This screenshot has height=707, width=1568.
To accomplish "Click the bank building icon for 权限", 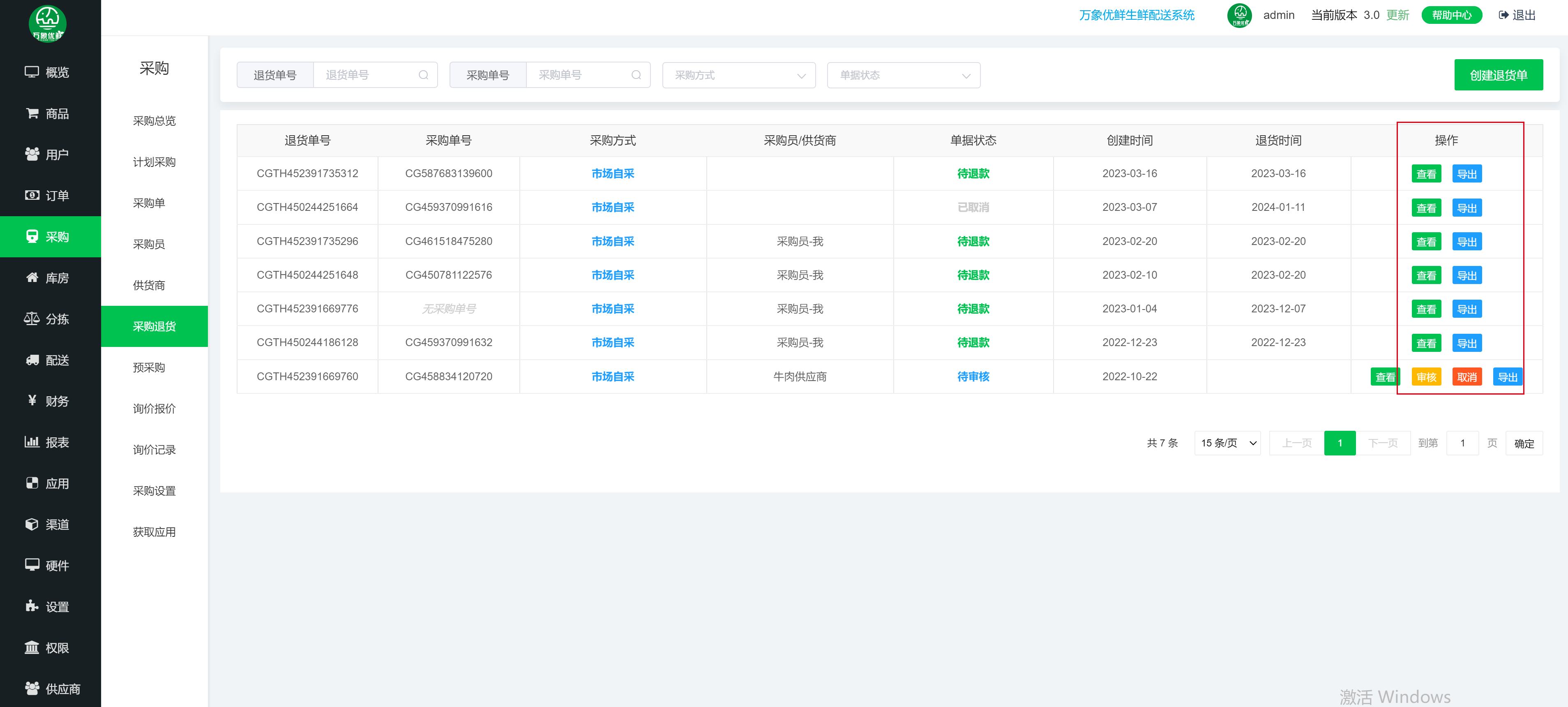I will (32, 647).
